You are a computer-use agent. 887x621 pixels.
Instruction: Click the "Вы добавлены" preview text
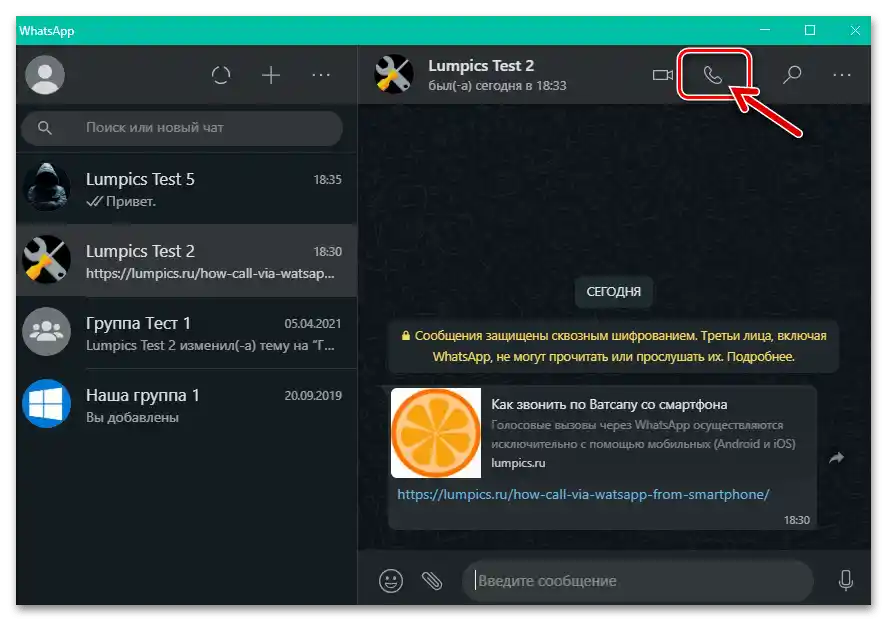click(x=132, y=417)
